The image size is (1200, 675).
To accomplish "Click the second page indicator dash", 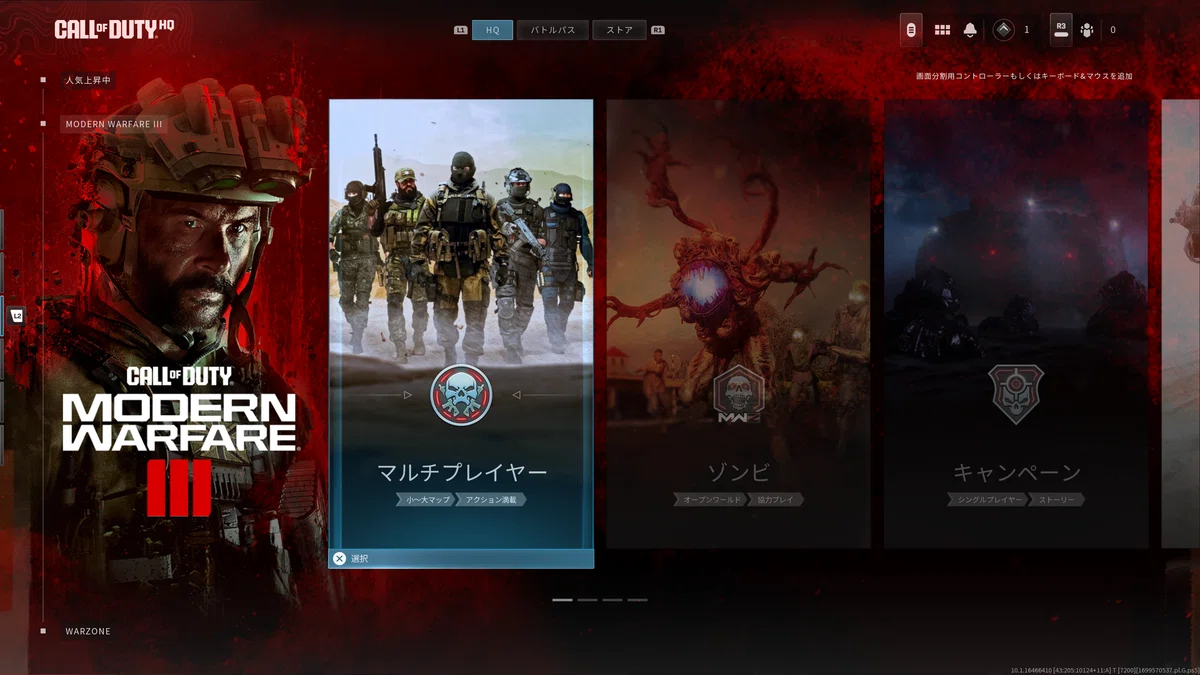I will (x=587, y=600).
